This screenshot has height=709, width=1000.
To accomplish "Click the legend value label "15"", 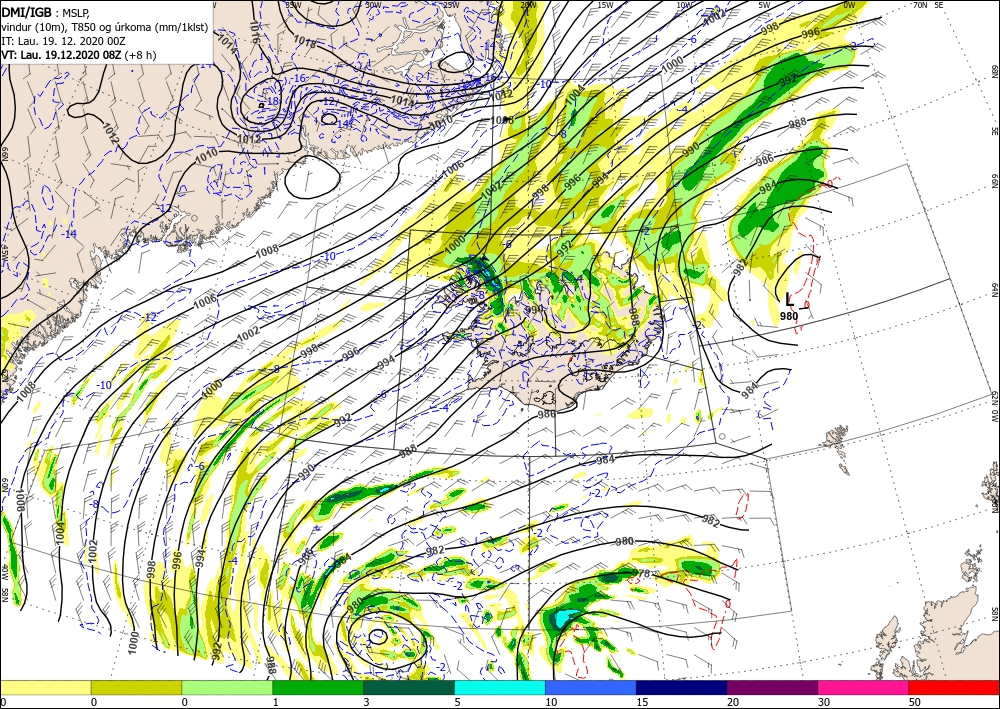I will pos(642,702).
